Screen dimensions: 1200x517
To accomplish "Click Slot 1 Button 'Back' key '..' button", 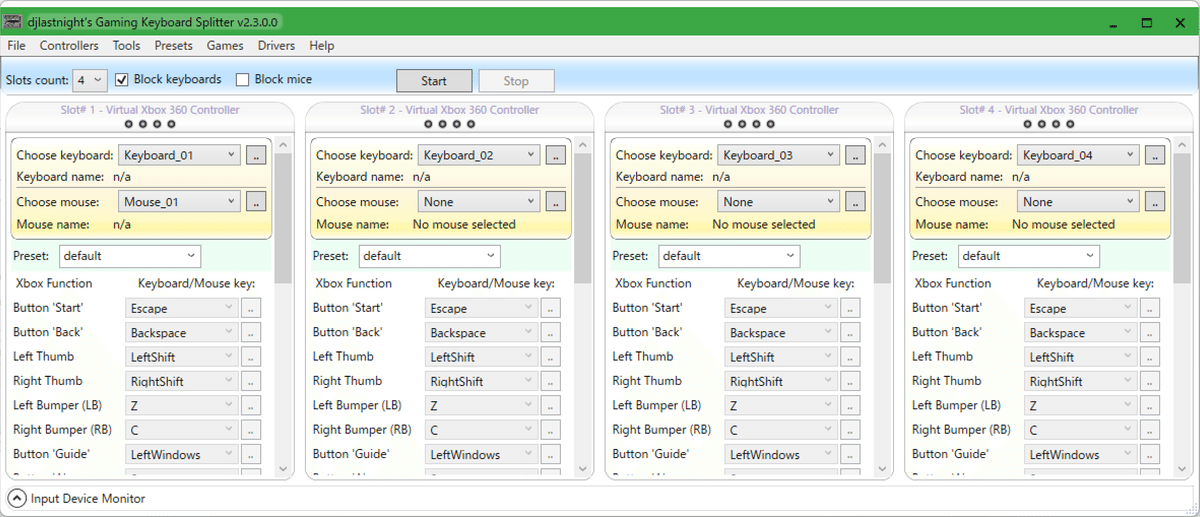I will pyautogui.click(x=251, y=333).
